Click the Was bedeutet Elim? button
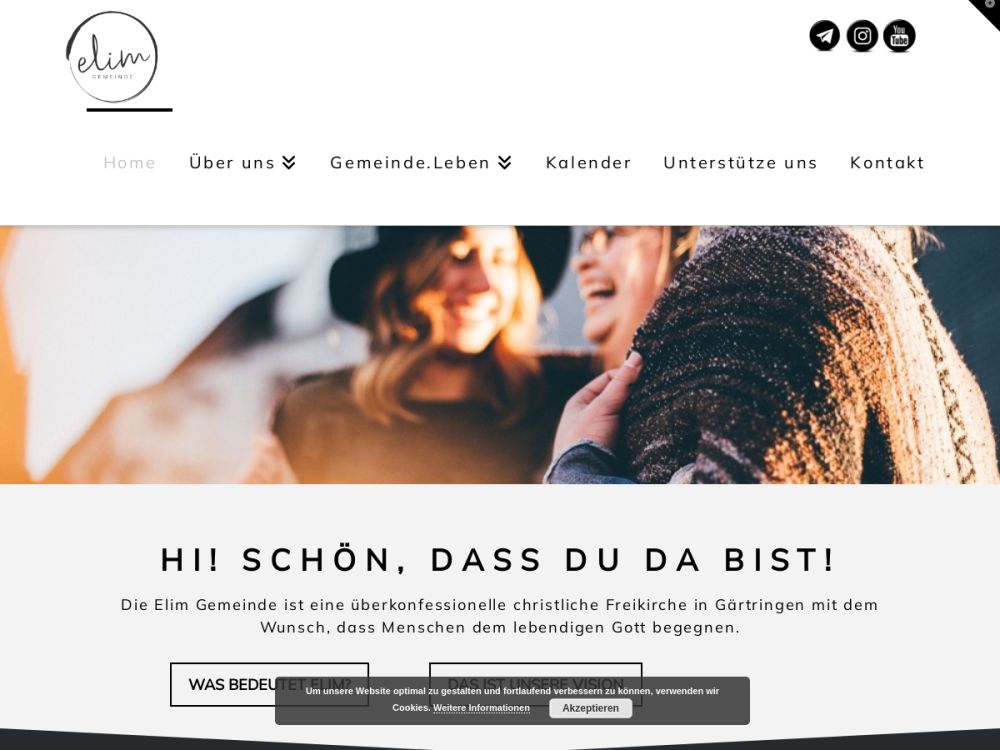 coord(223,684)
